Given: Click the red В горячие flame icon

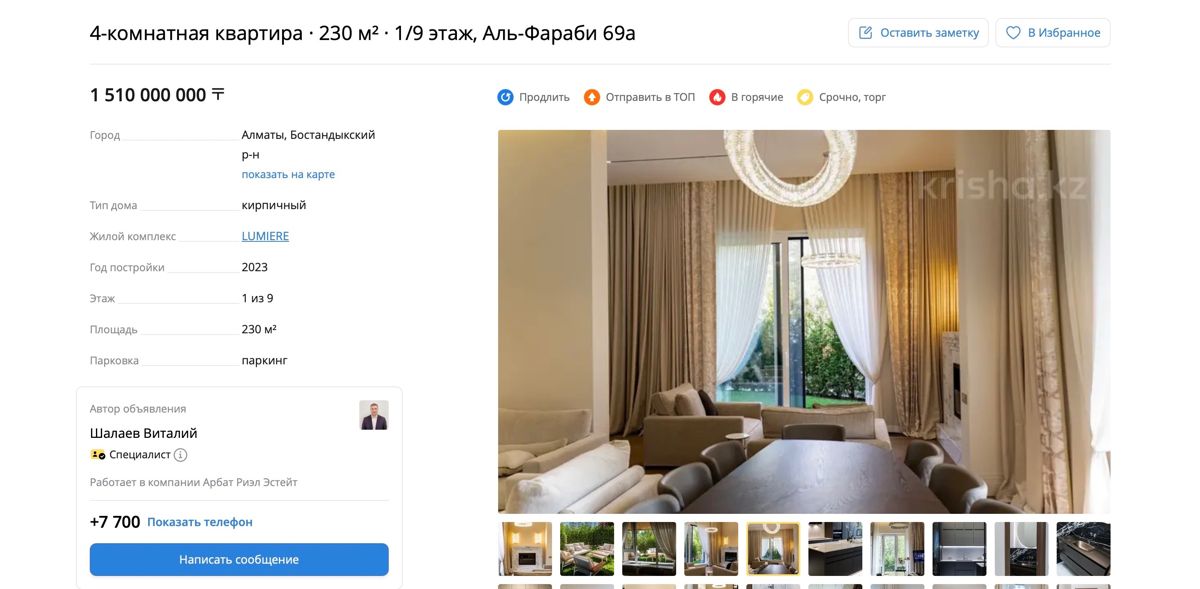Looking at the screenshot, I should click(x=717, y=97).
